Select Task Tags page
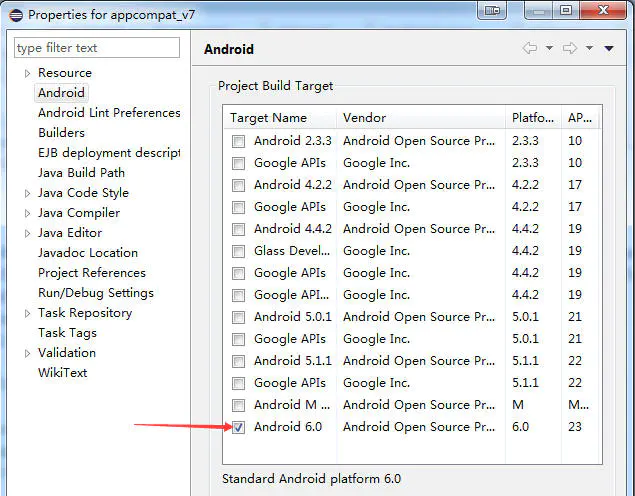The width and height of the screenshot is (635, 496). click(67, 333)
